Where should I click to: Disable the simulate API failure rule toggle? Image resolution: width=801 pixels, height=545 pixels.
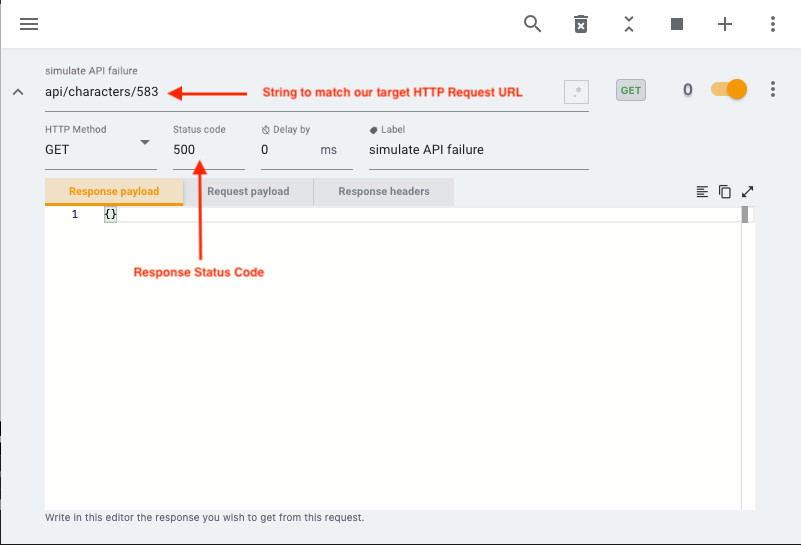click(729, 90)
